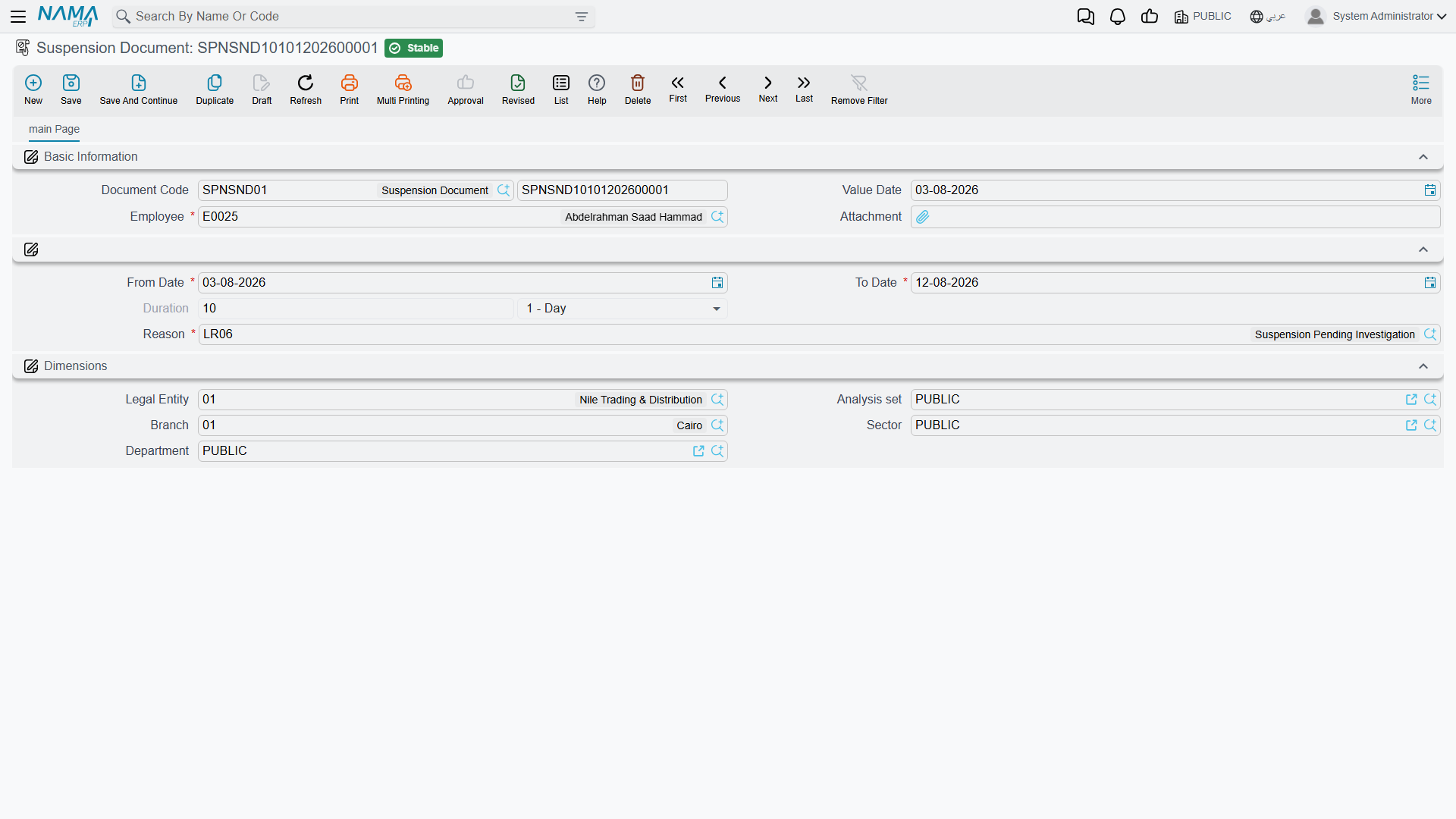Go to Previous record
The height and width of the screenshot is (819, 1456).
click(723, 89)
